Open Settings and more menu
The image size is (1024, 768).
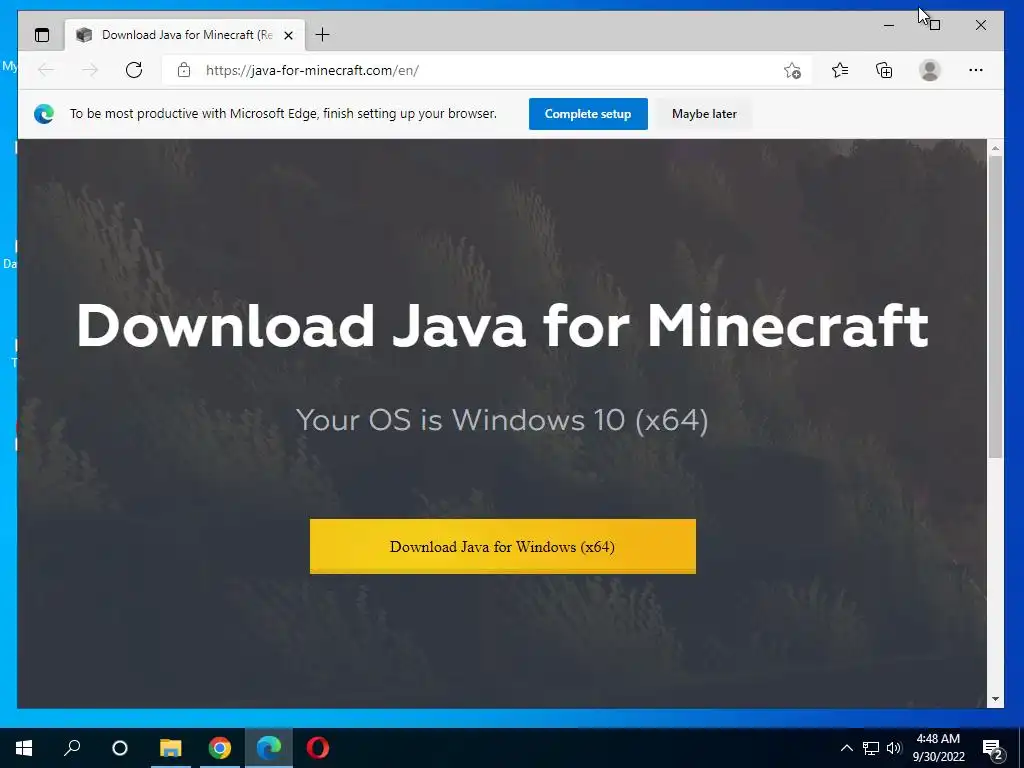[976, 70]
